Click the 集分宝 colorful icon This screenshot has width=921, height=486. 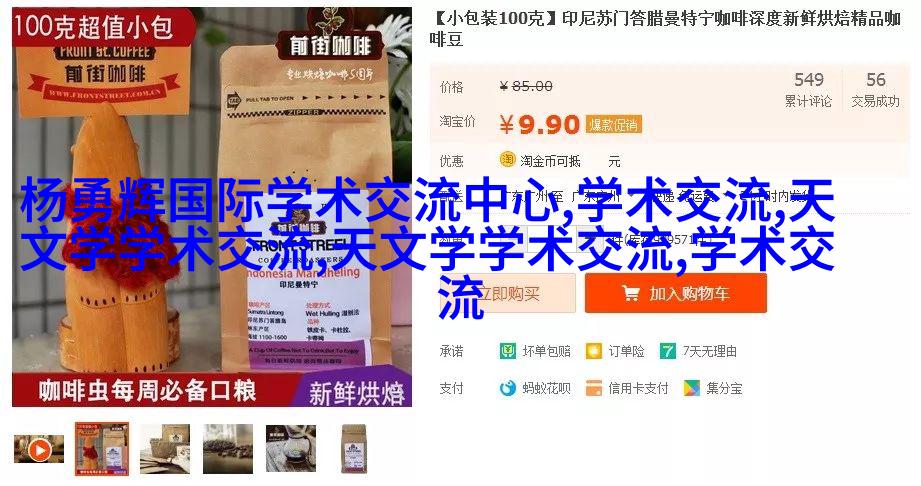[x=692, y=388]
